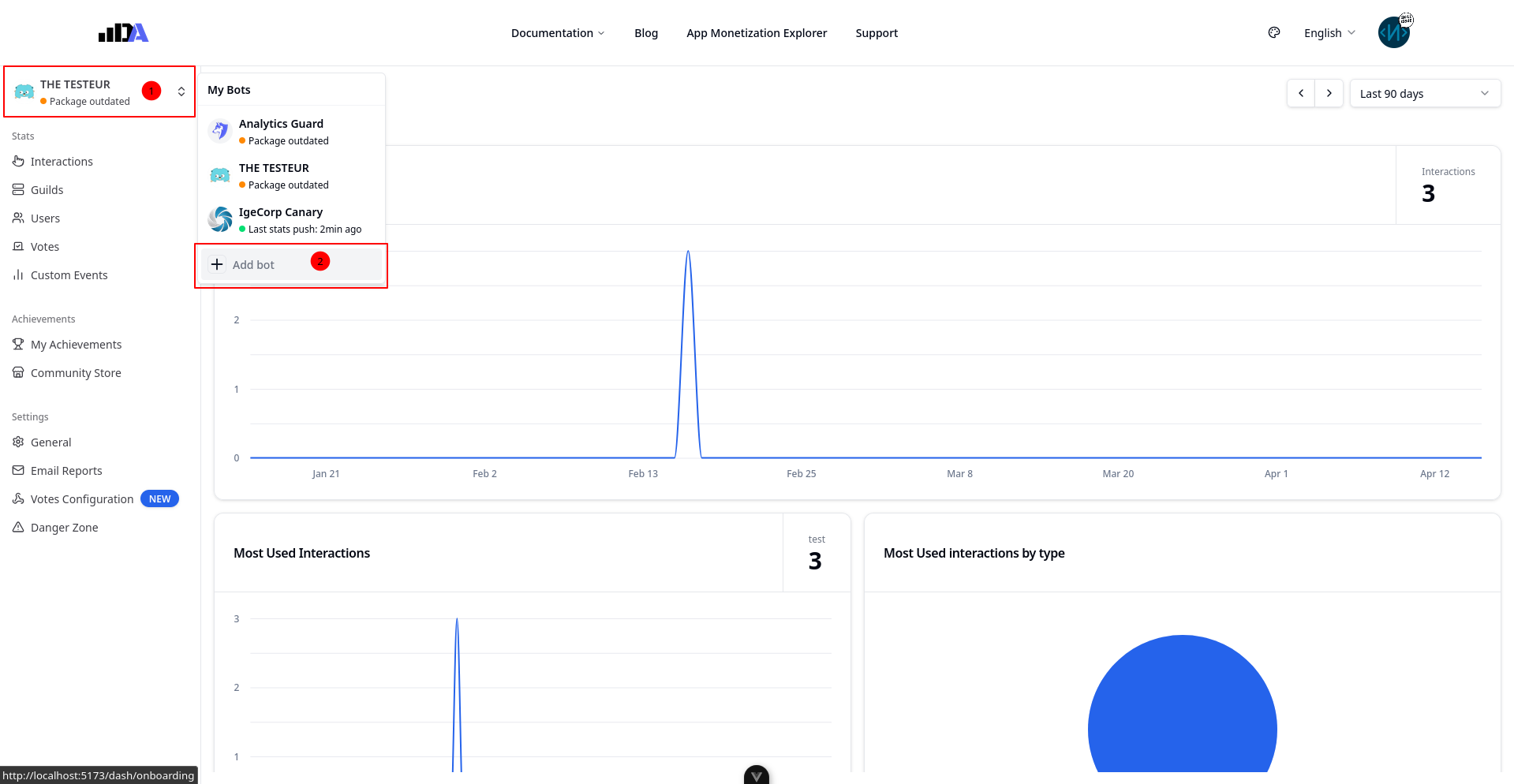Open Votes Configuration settings
This screenshot has width=1514, height=784.
click(x=81, y=498)
